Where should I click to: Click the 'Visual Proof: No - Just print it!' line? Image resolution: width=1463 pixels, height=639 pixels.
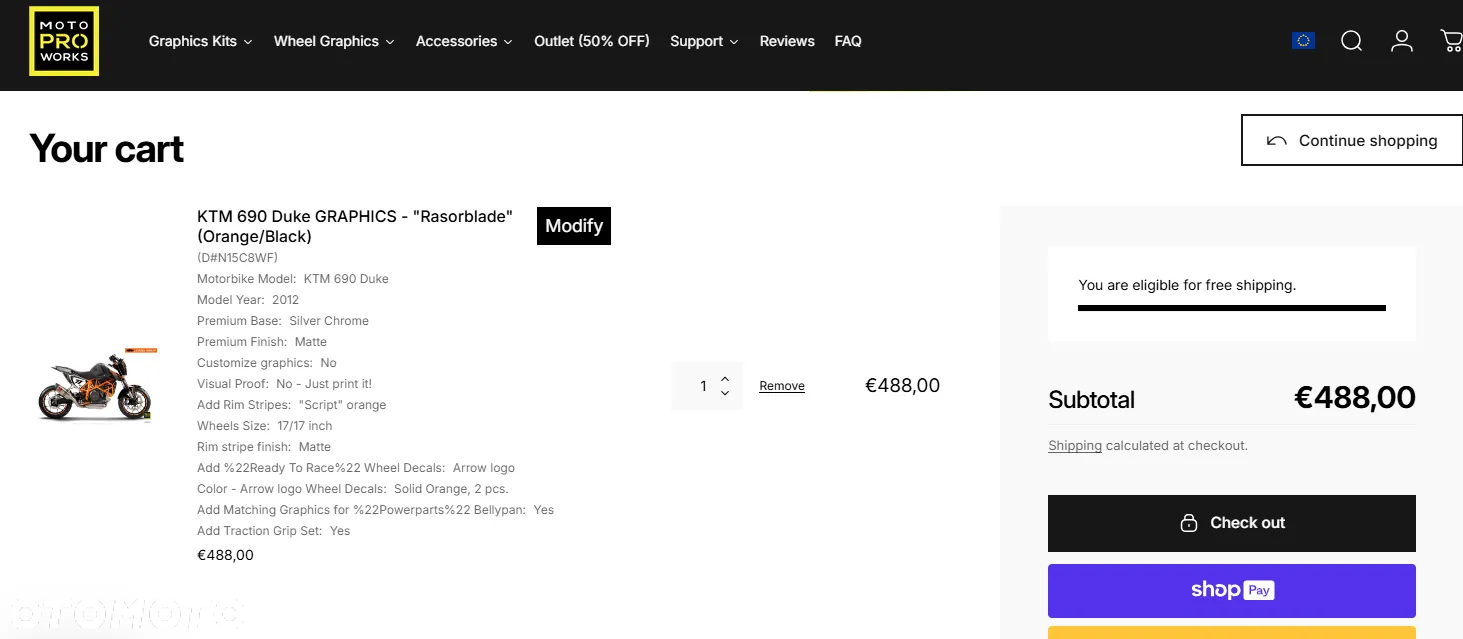[284, 384]
